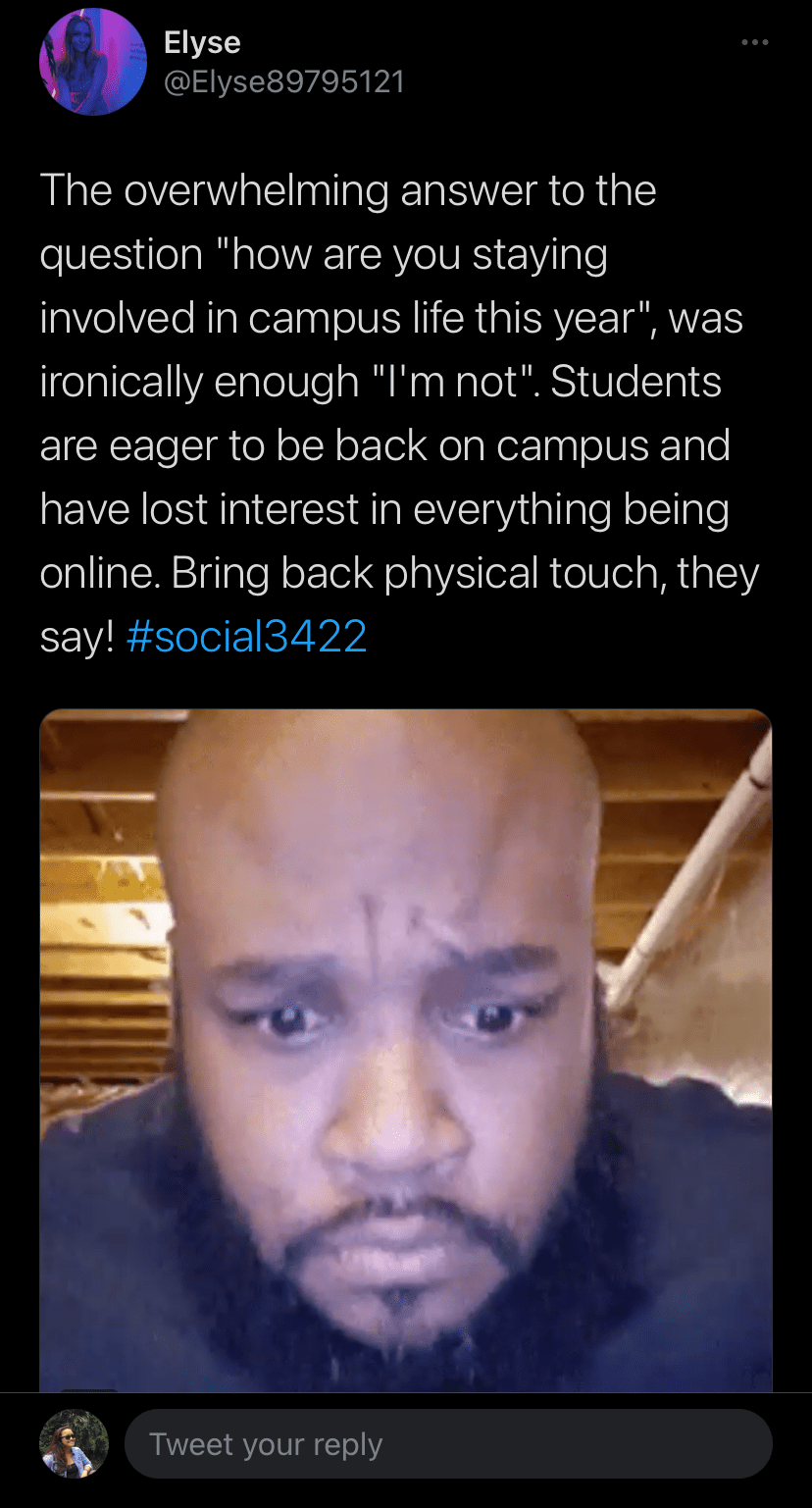Expand the tweet options next to Elyse's name
The image size is (812, 1508).
coord(754,42)
